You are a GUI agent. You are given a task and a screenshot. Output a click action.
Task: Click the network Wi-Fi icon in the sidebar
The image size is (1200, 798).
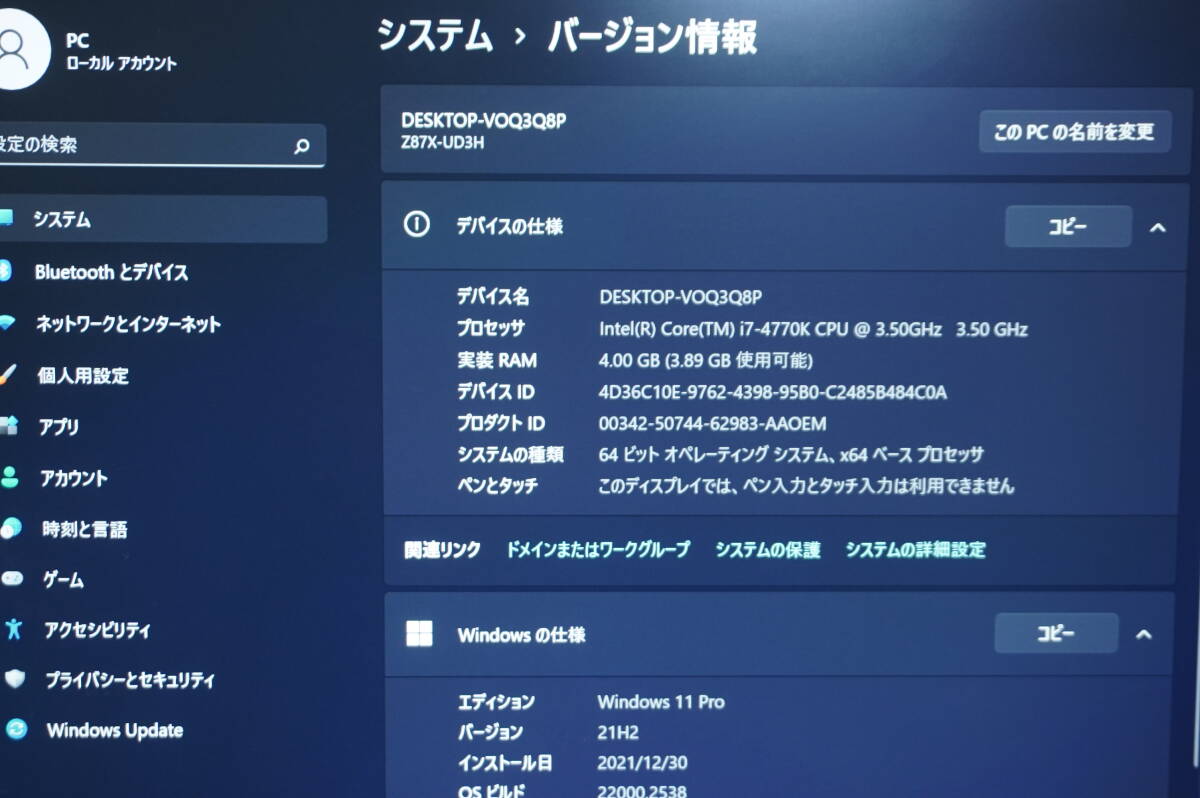[x=6, y=324]
